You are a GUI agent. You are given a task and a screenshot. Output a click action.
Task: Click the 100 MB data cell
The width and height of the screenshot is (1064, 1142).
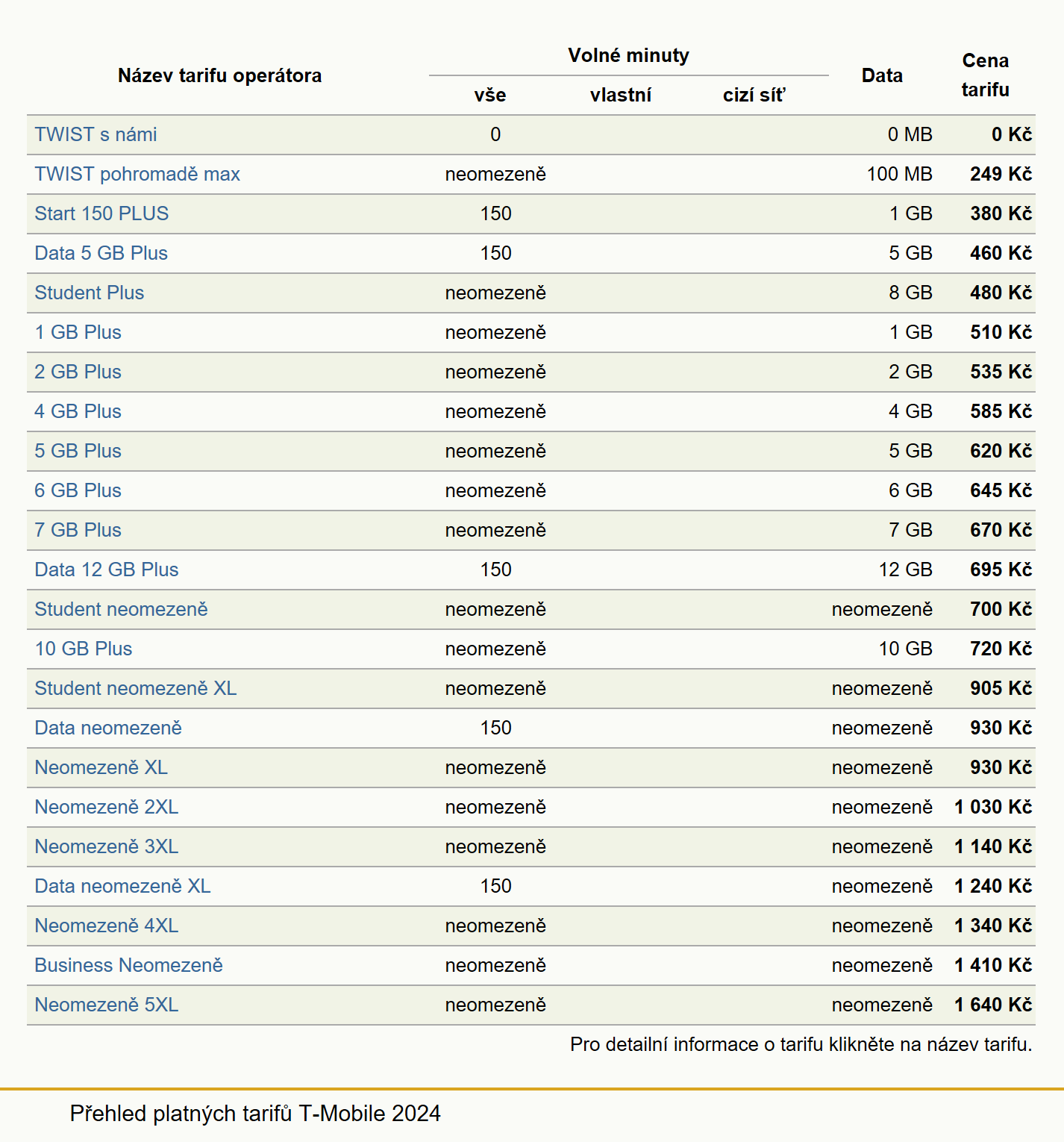[899, 174]
